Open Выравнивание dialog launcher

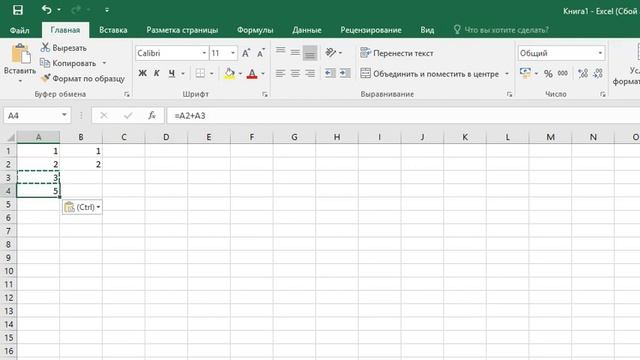tap(509, 94)
